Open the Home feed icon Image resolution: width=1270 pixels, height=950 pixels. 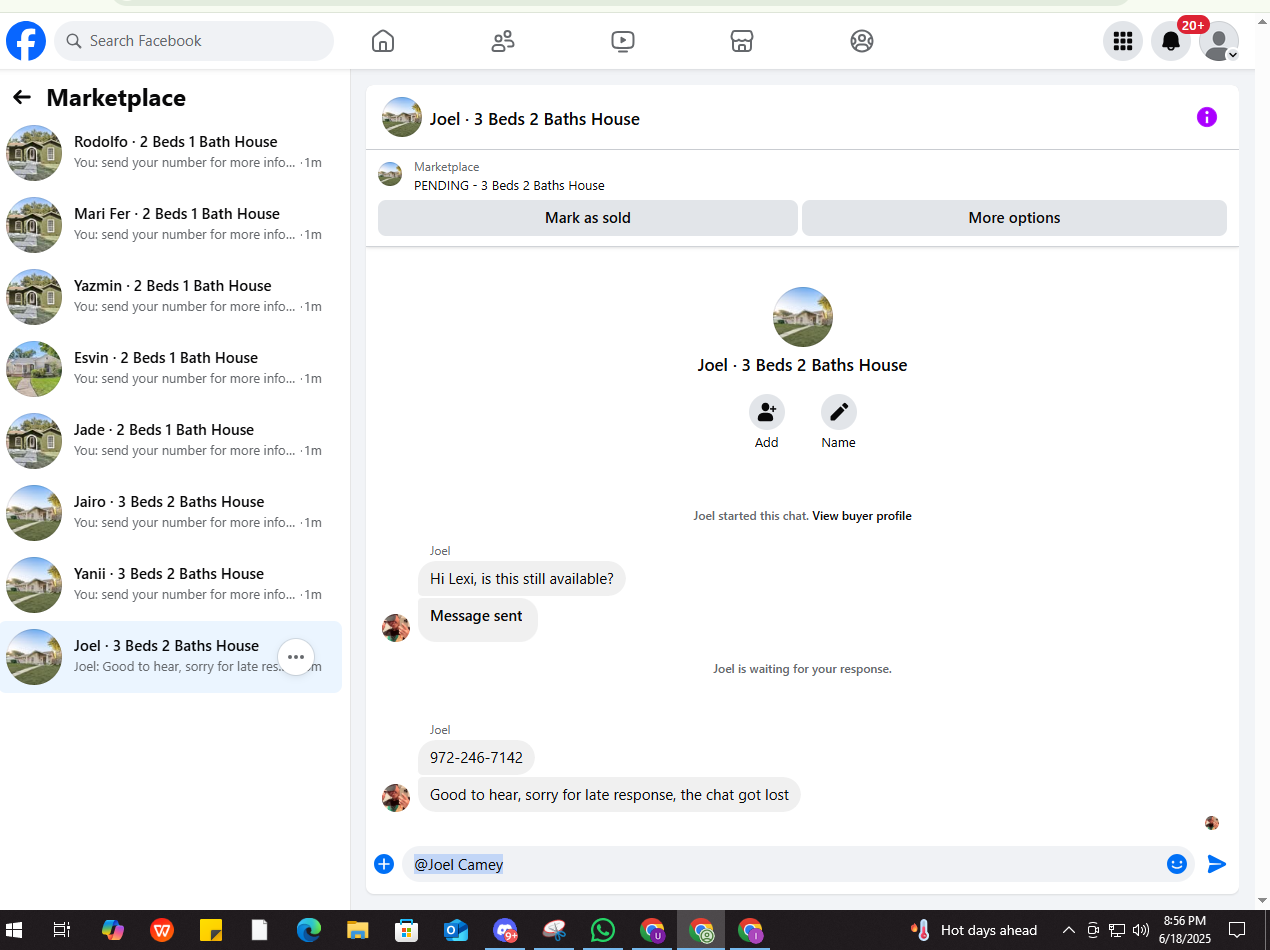pos(383,41)
